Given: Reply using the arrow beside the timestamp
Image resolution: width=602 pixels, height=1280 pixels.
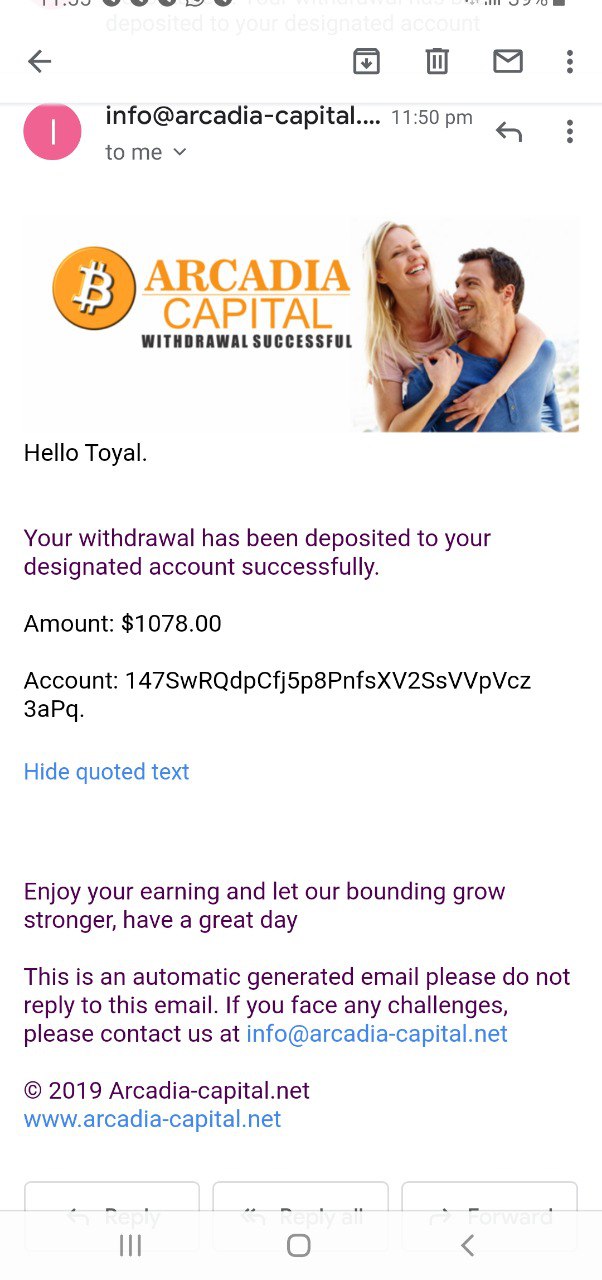Looking at the screenshot, I should (509, 132).
